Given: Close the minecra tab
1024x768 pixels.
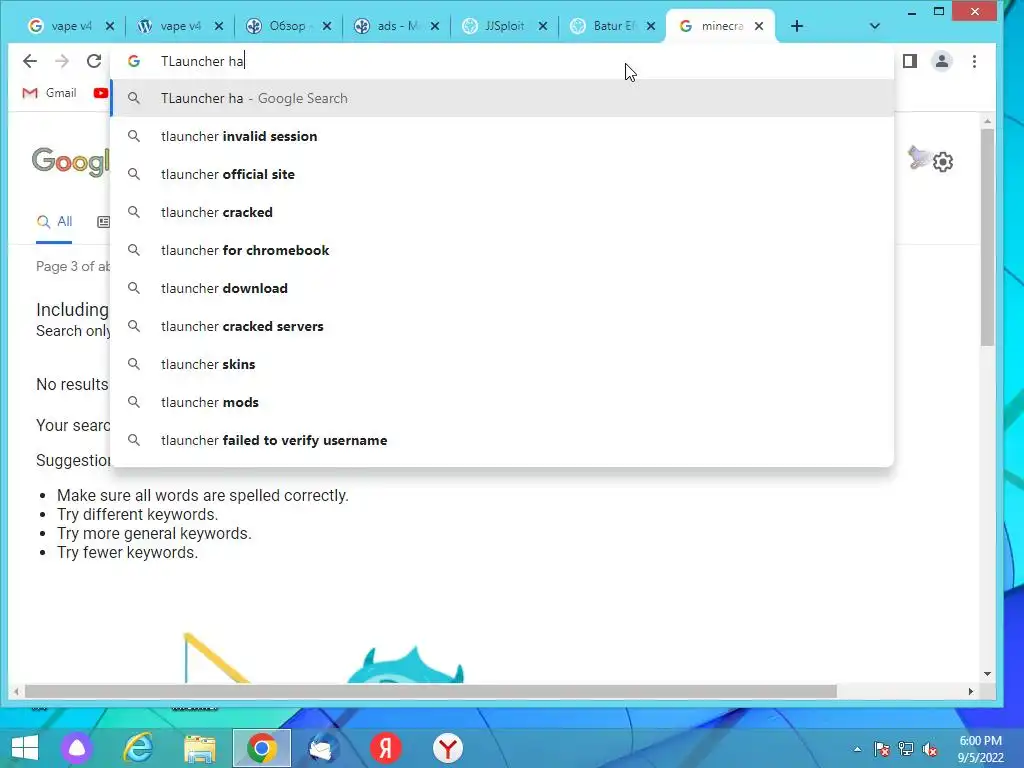Looking at the screenshot, I should tap(759, 26).
